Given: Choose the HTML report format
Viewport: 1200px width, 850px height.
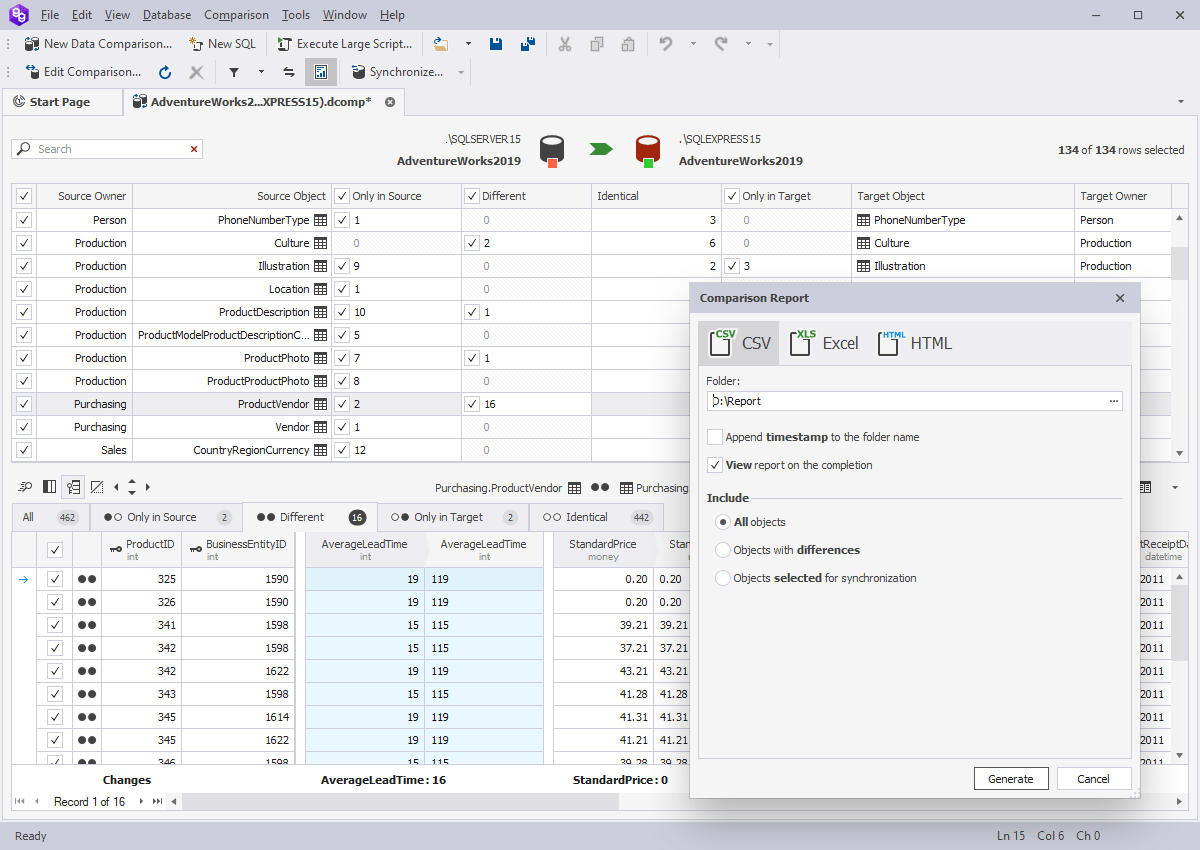Looking at the screenshot, I should pos(913,343).
